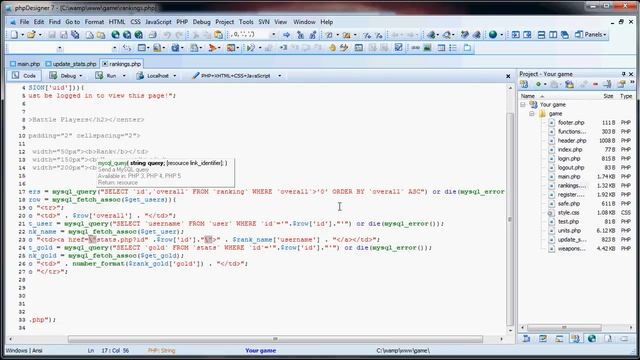Viewport: 640px width, 360px height.
Task: Open the symbols combo box dropdown arrow
Action: (273, 35)
